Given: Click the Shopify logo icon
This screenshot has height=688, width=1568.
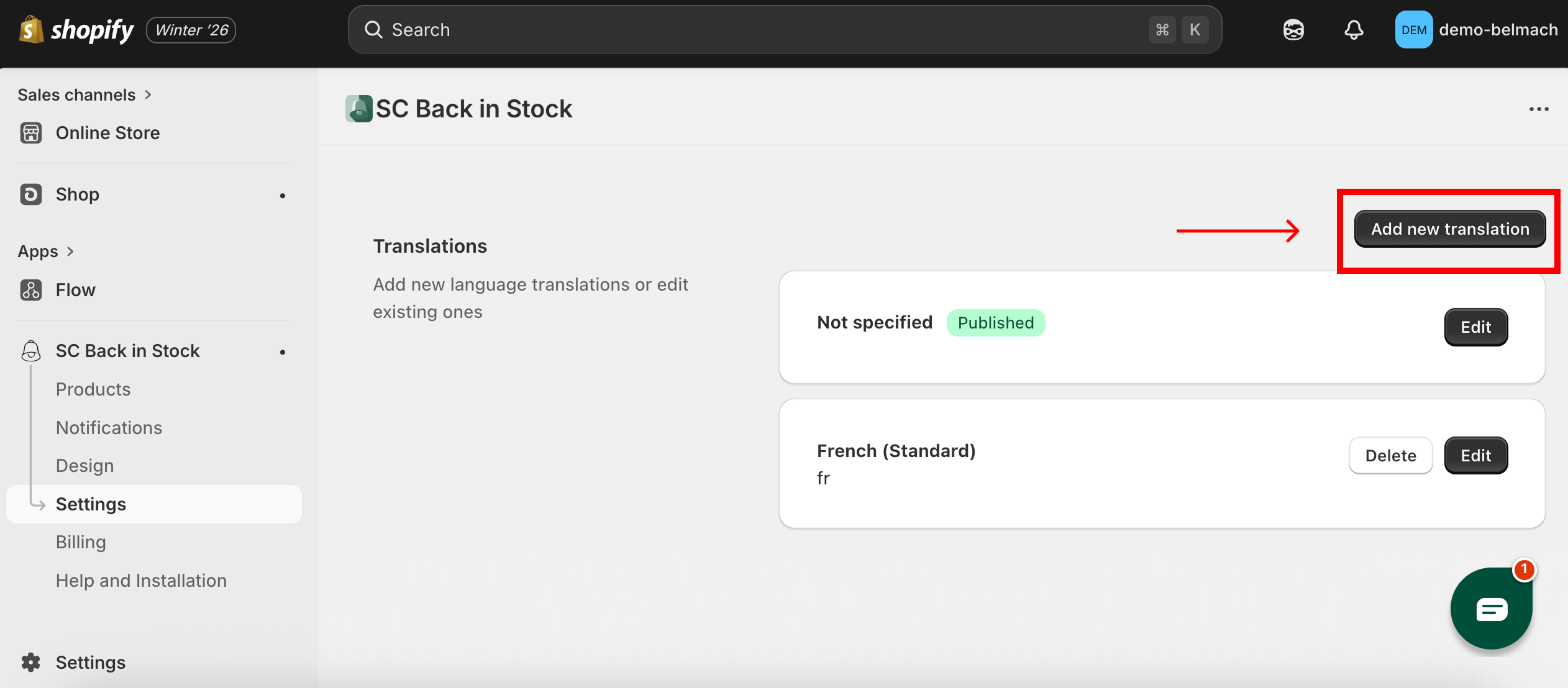Looking at the screenshot, I should [31, 30].
